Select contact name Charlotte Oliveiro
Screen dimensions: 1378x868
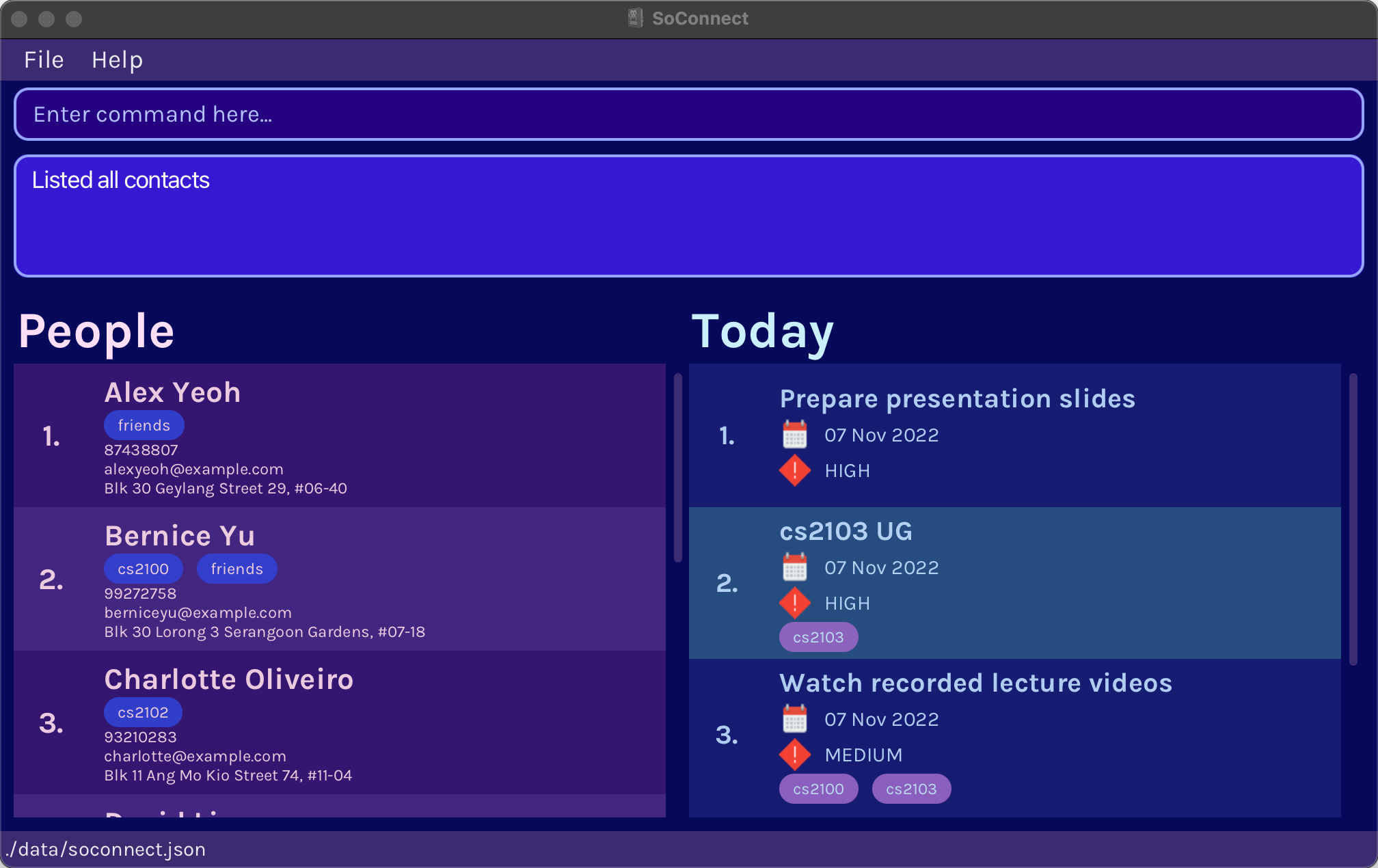click(229, 679)
